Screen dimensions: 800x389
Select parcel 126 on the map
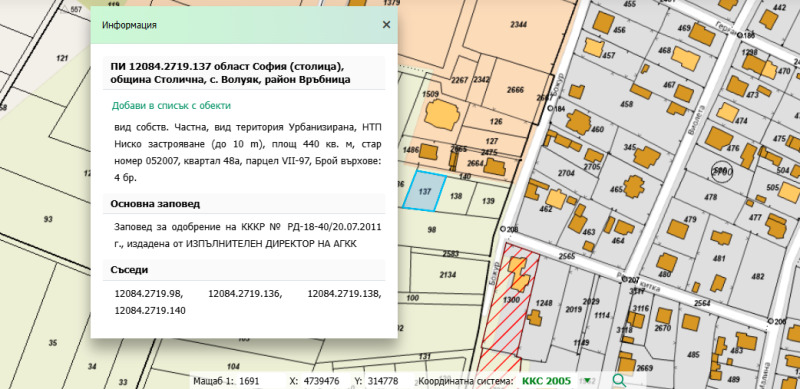click(x=495, y=121)
